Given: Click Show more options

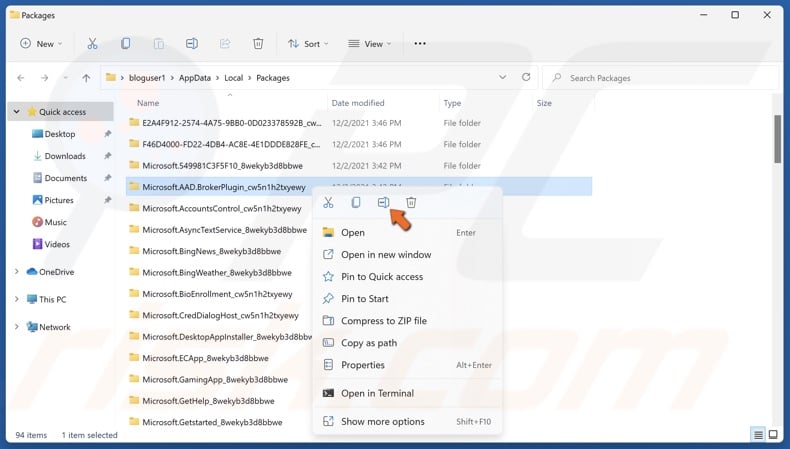Looking at the screenshot, I should [x=407, y=422].
